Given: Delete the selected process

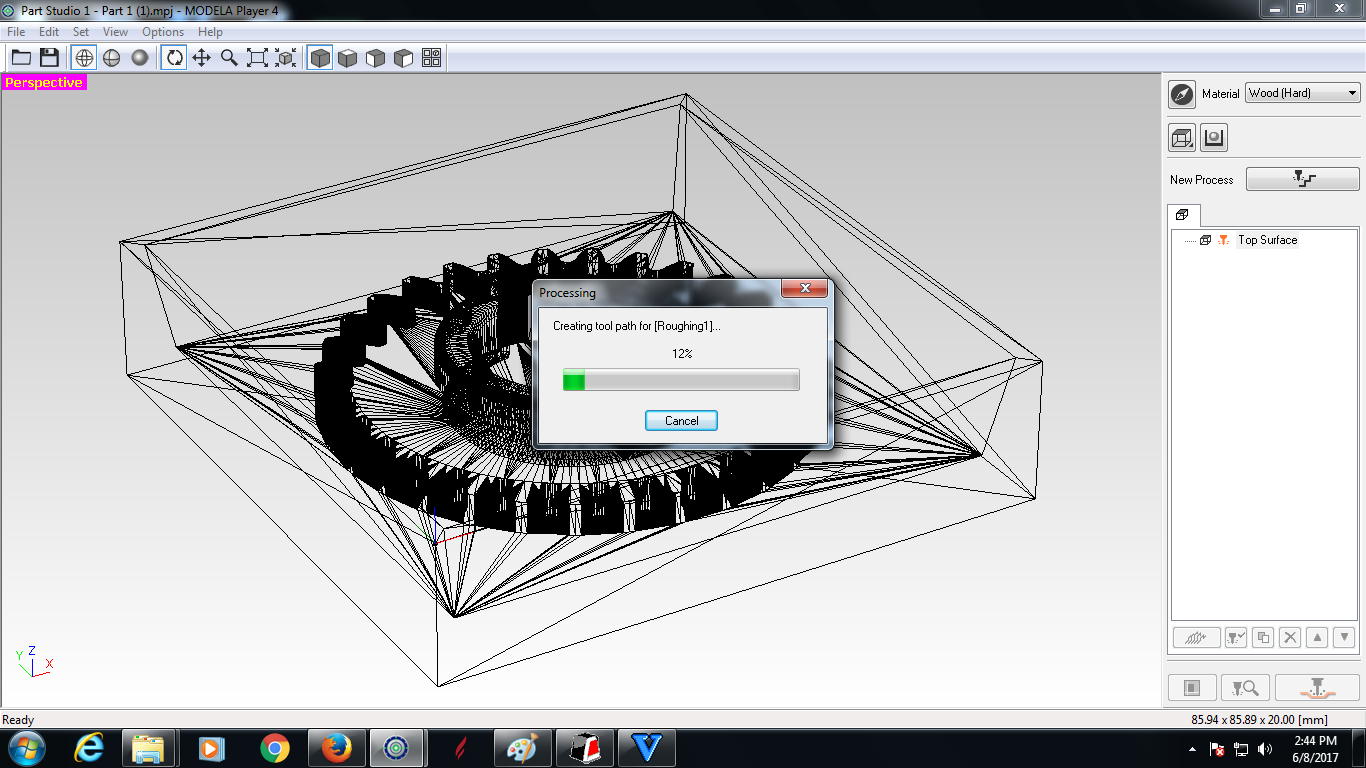Looking at the screenshot, I should 1290,637.
